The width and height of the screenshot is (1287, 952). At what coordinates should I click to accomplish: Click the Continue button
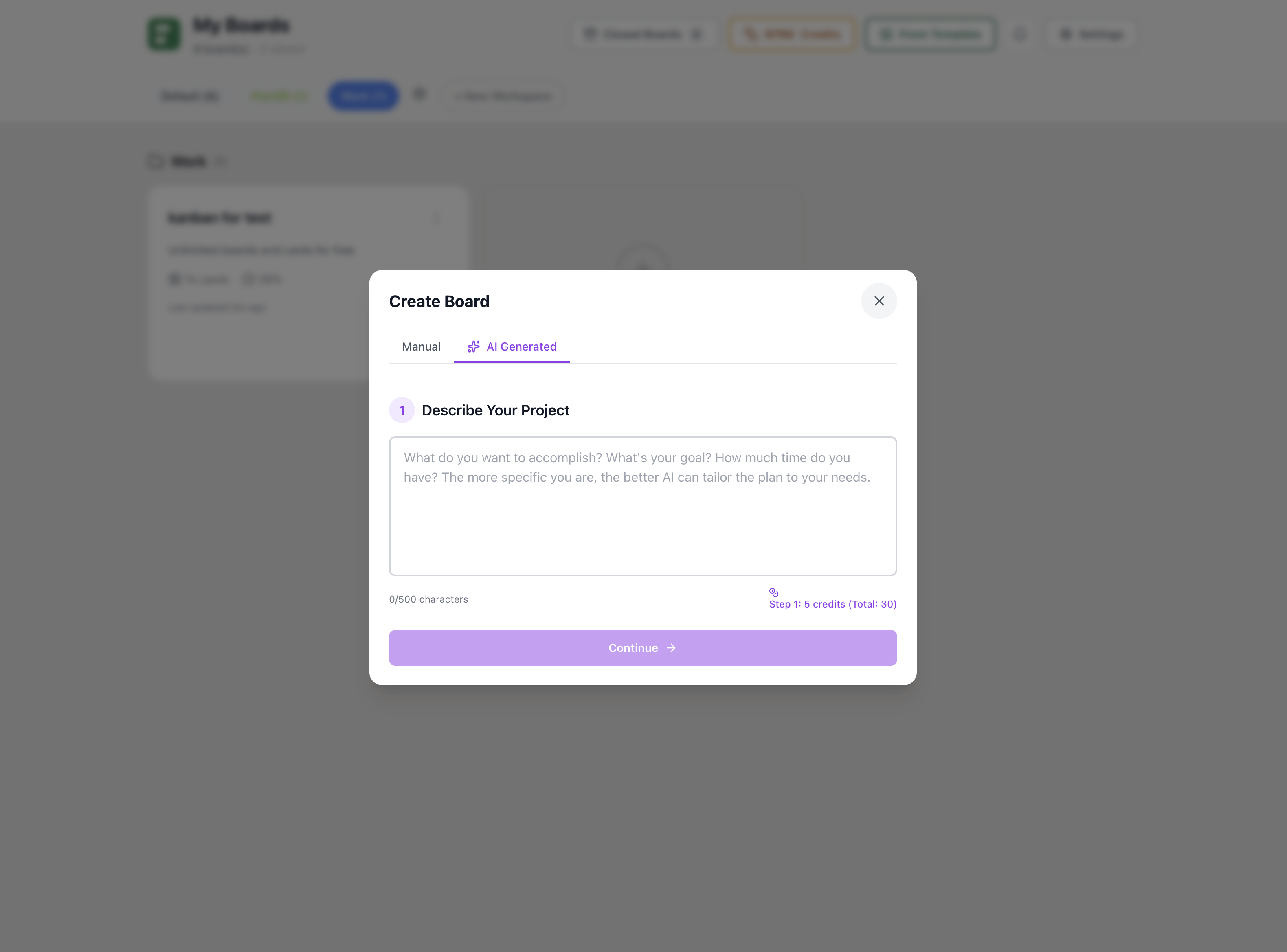(642, 648)
